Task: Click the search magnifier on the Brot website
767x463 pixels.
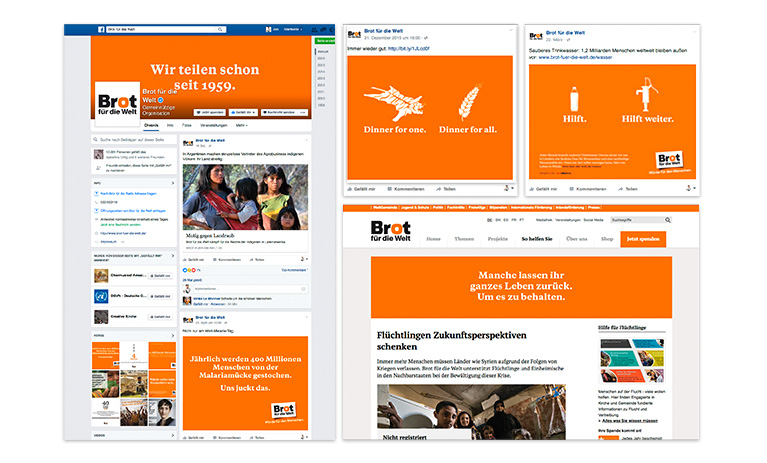Action: coord(668,220)
